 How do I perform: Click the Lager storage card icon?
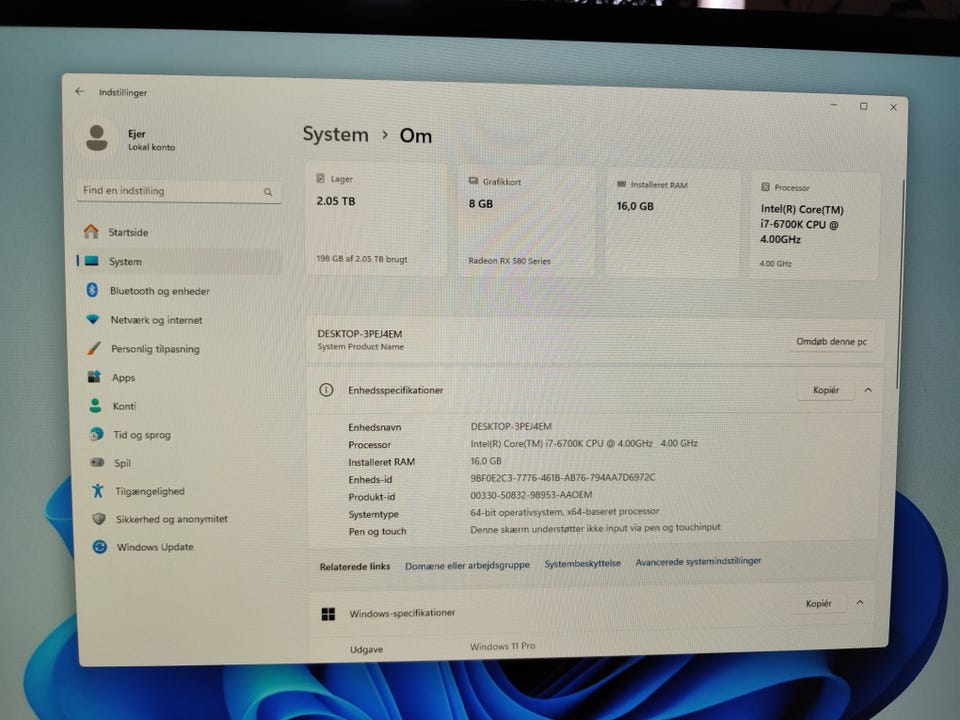(x=320, y=178)
